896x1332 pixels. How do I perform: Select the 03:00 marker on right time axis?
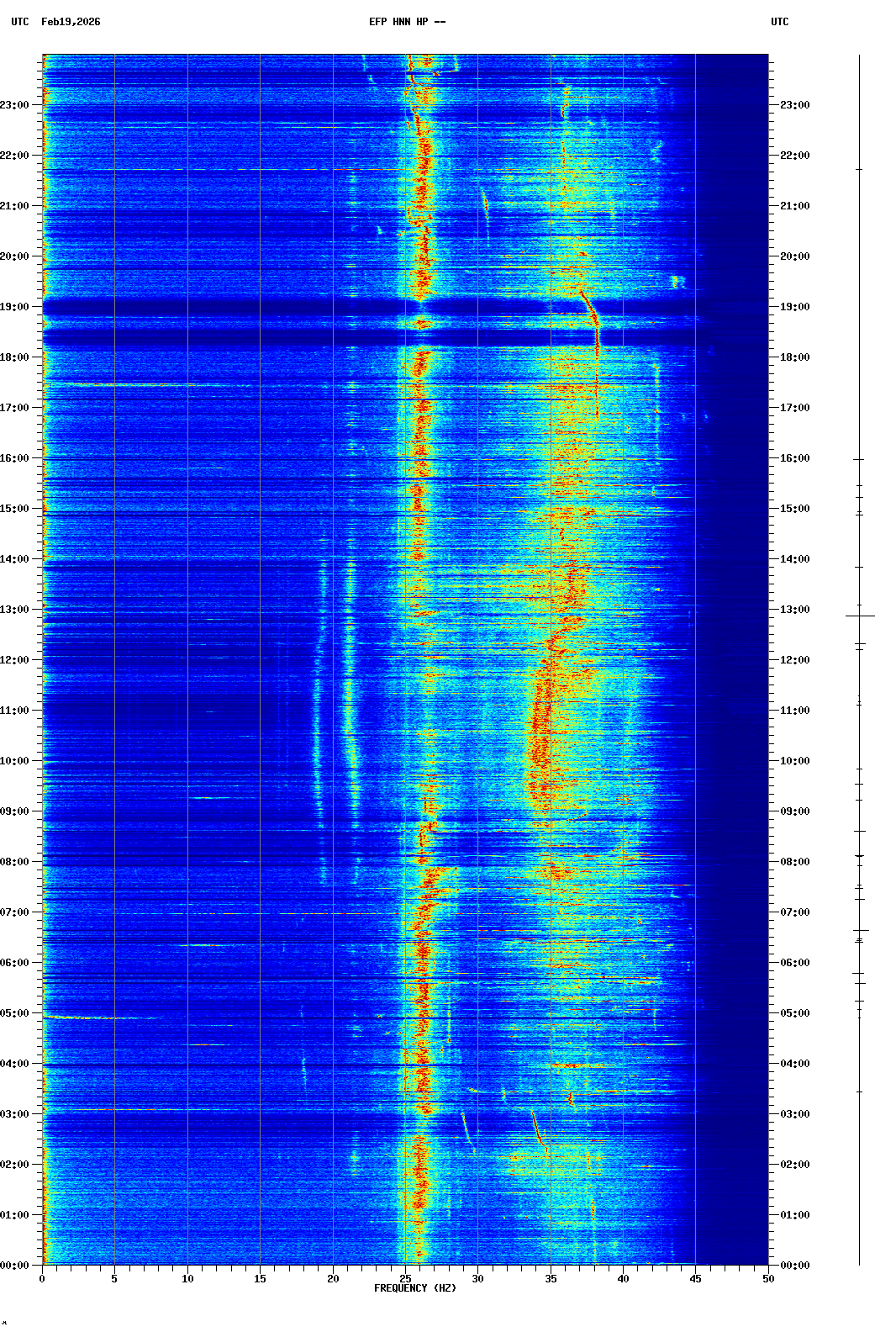pyautogui.click(x=794, y=1114)
